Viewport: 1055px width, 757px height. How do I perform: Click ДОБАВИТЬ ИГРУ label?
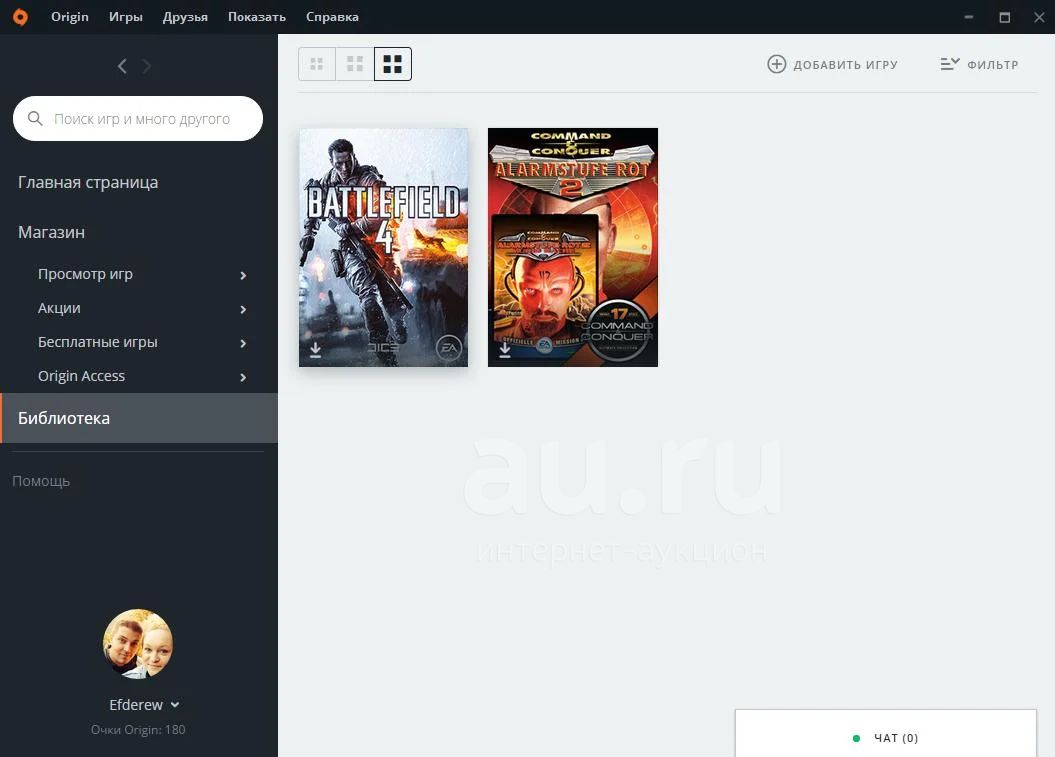[846, 65]
